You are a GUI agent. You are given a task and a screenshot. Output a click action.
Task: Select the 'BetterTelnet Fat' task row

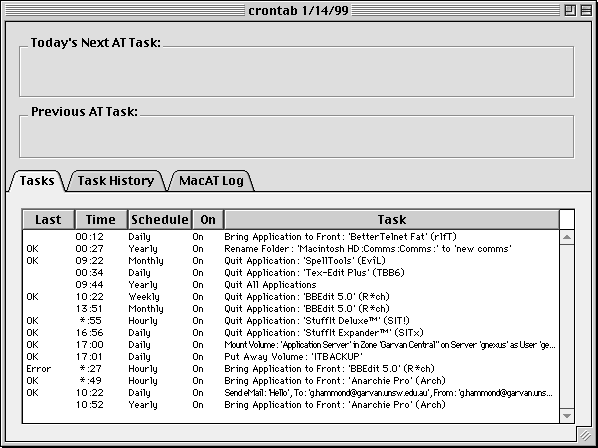click(291, 237)
